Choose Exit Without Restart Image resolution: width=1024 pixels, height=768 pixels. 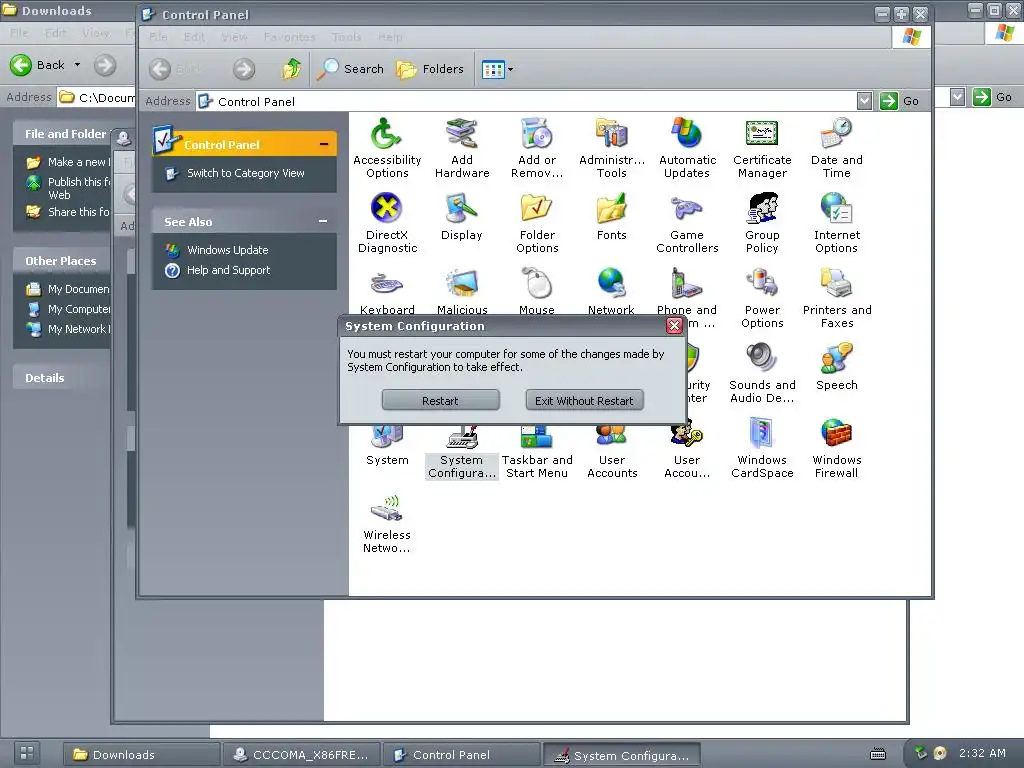584,400
